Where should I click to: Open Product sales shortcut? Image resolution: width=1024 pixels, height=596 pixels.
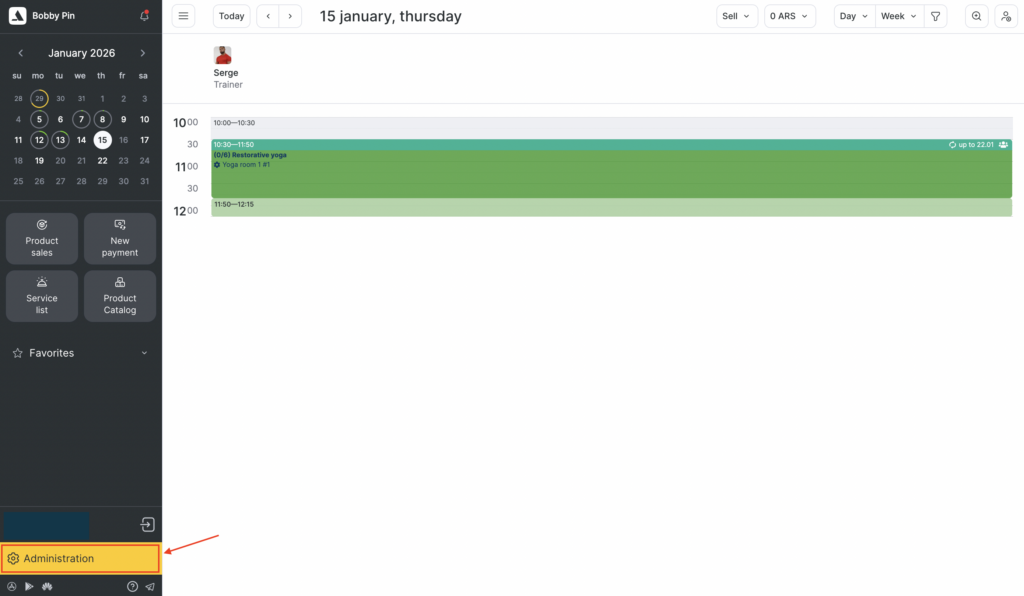(x=42, y=238)
